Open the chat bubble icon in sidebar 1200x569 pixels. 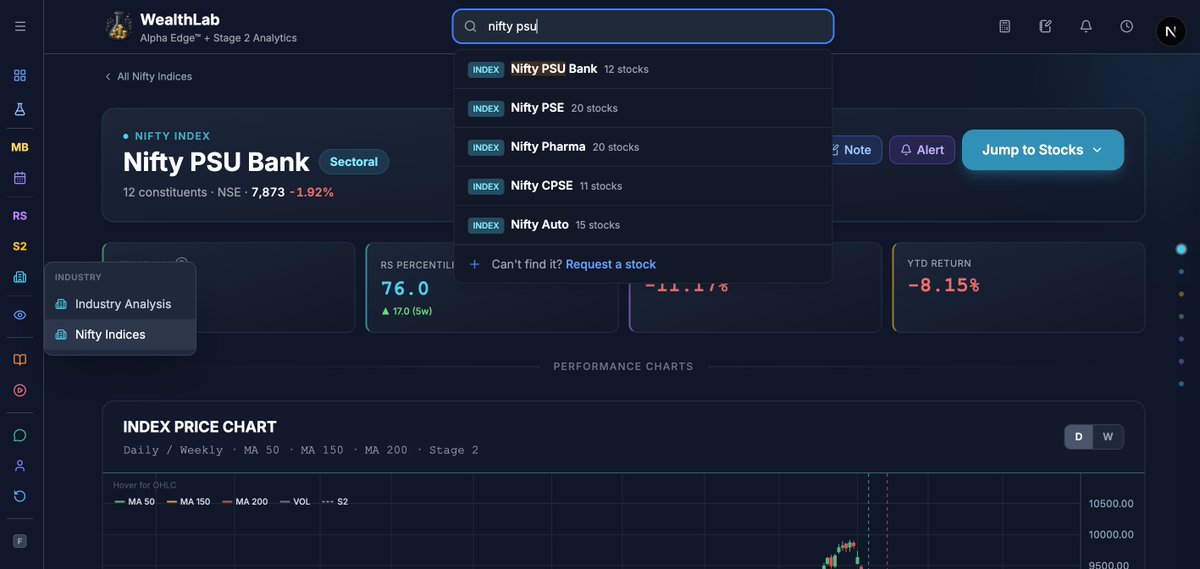20,435
